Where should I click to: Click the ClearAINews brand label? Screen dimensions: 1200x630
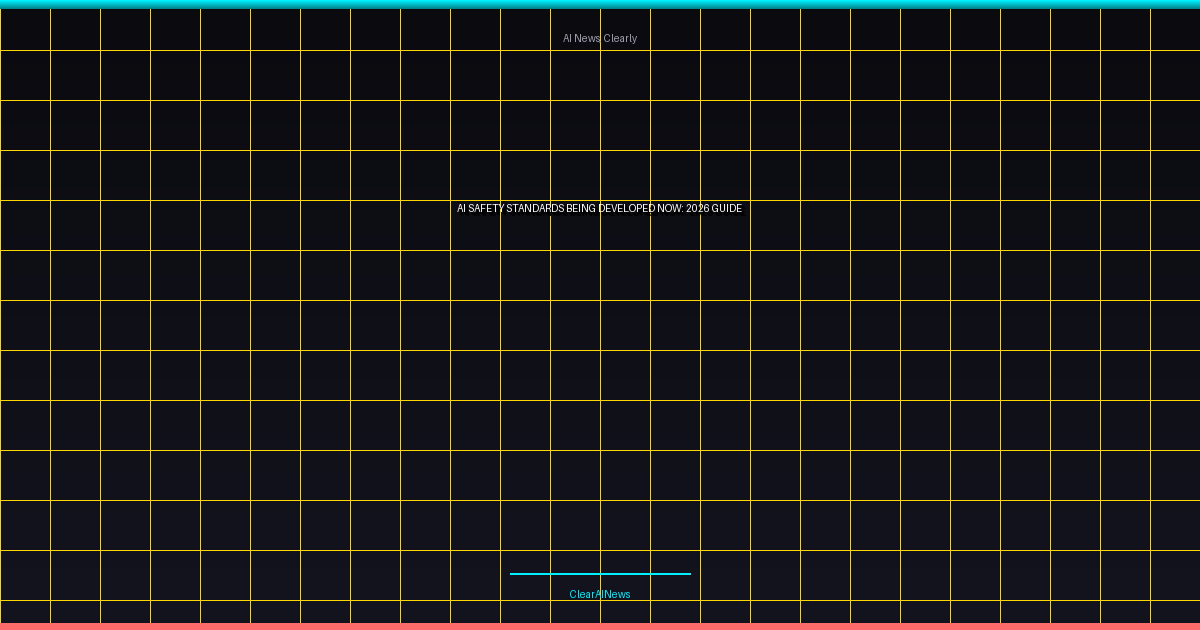pos(600,595)
